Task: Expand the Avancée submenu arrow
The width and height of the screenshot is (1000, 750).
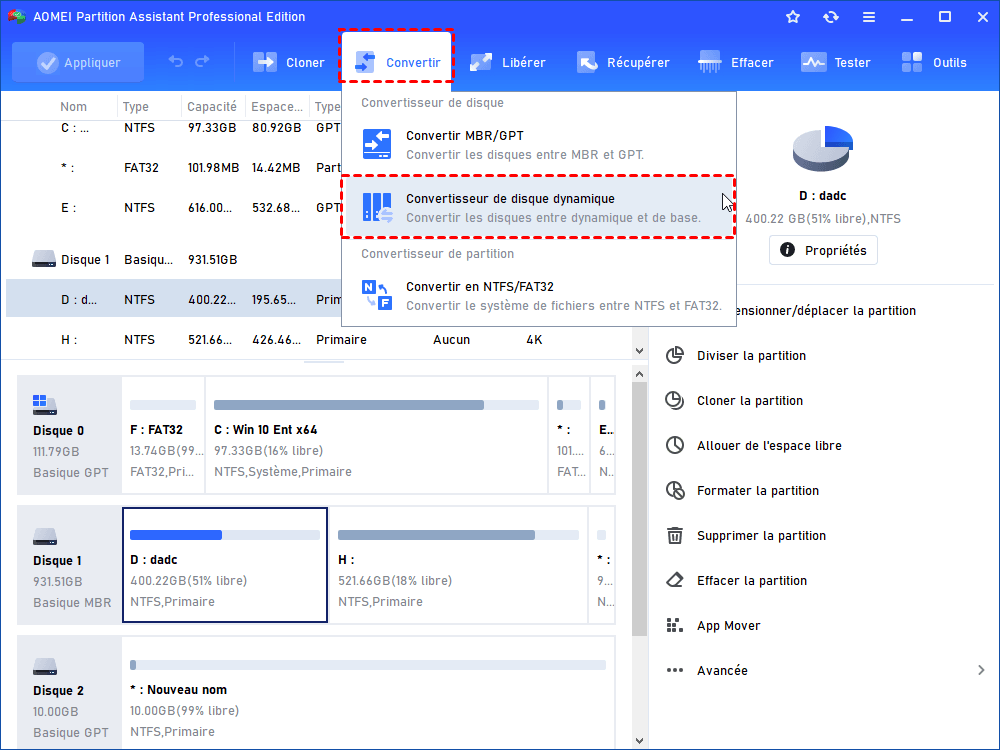Action: pyautogui.click(x=981, y=671)
